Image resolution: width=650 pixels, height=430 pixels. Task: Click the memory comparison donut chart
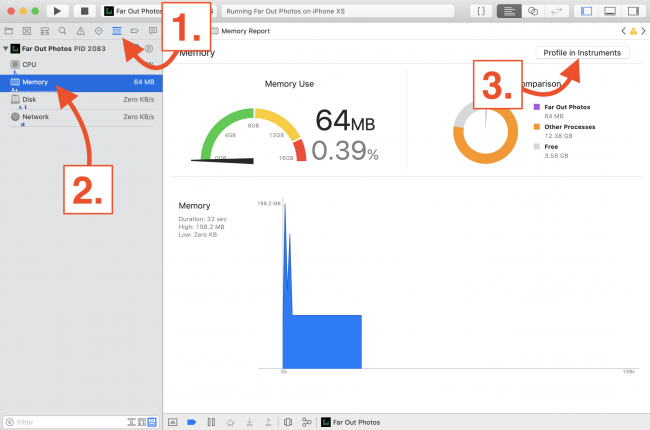click(x=485, y=131)
